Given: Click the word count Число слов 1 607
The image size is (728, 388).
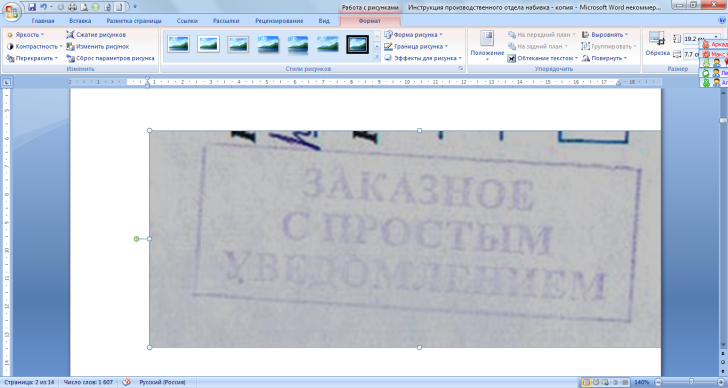Looking at the screenshot, I should tap(88, 382).
